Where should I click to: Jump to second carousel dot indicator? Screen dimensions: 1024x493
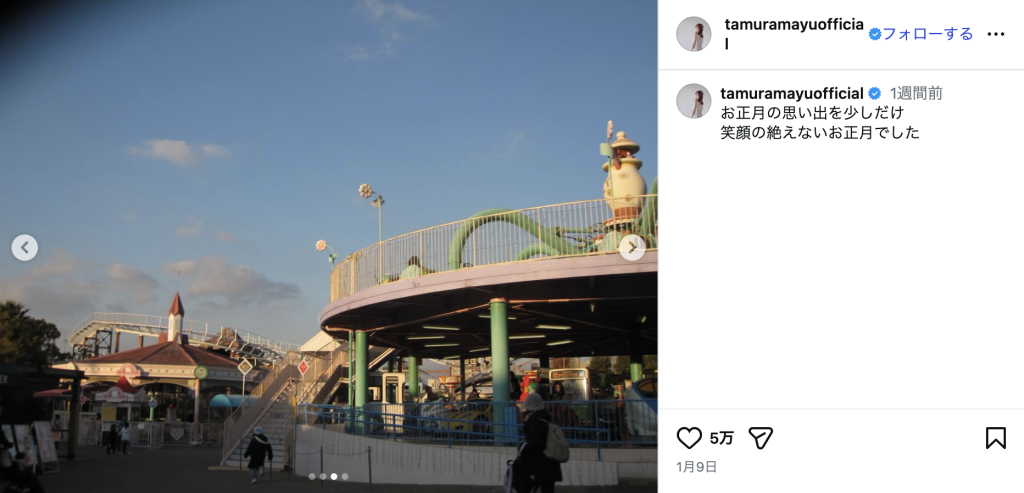point(323,477)
